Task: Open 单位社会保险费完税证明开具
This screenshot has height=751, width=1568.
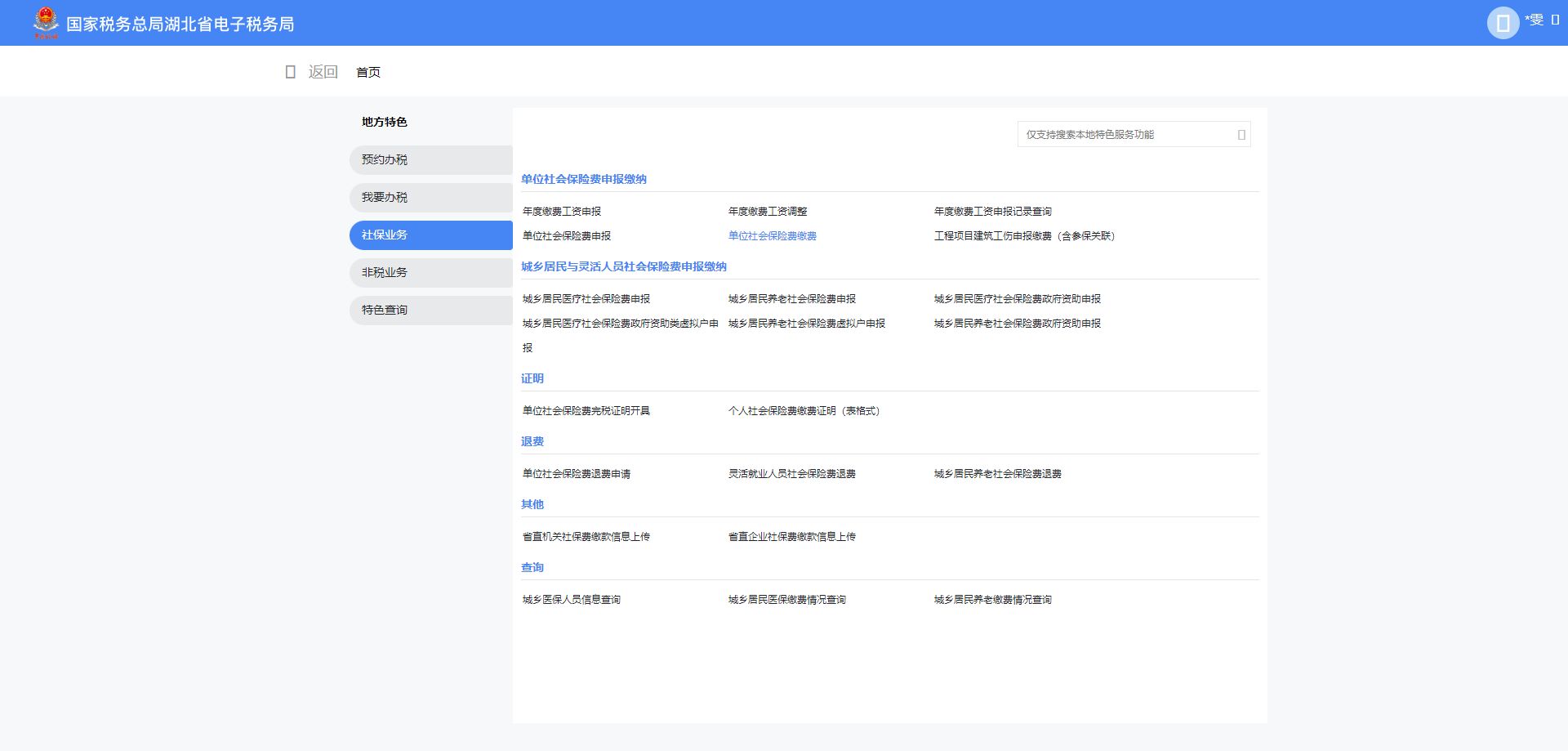Action: click(x=586, y=411)
